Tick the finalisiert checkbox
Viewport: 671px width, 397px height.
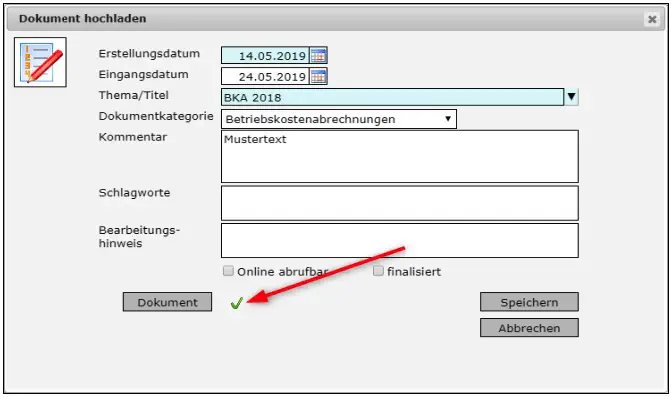tap(378, 271)
